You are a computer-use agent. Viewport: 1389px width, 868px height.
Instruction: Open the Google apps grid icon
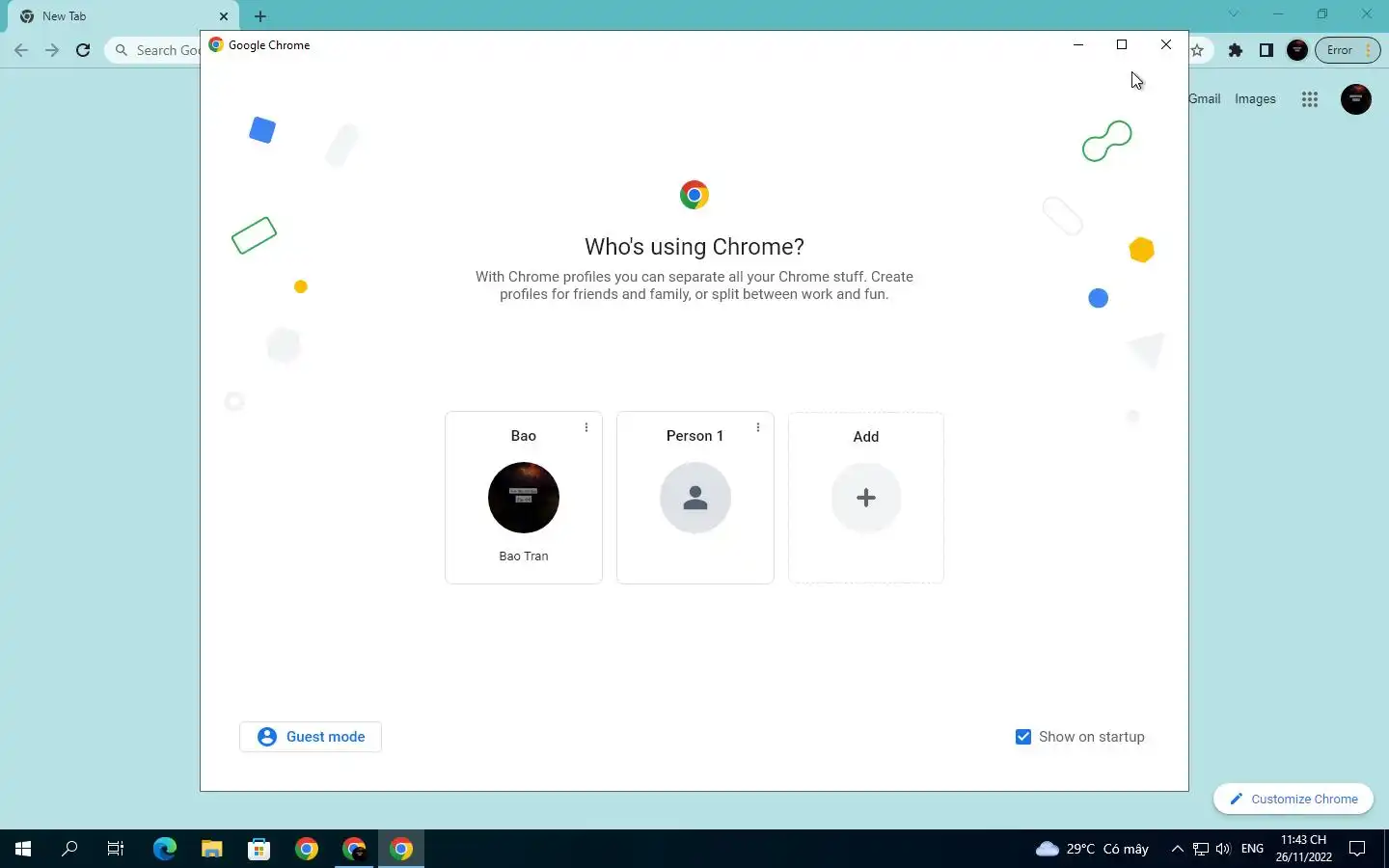click(x=1309, y=99)
